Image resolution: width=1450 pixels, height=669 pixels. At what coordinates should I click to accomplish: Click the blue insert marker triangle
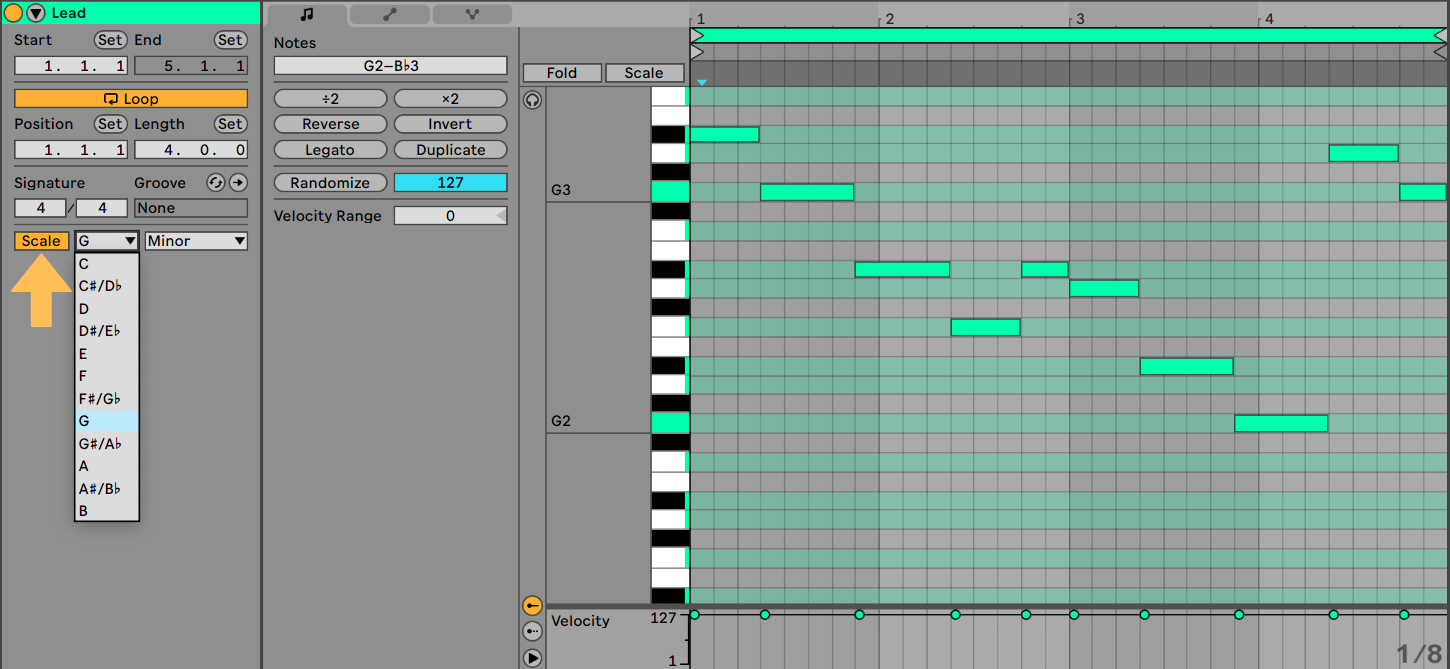pyautogui.click(x=702, y=82)
